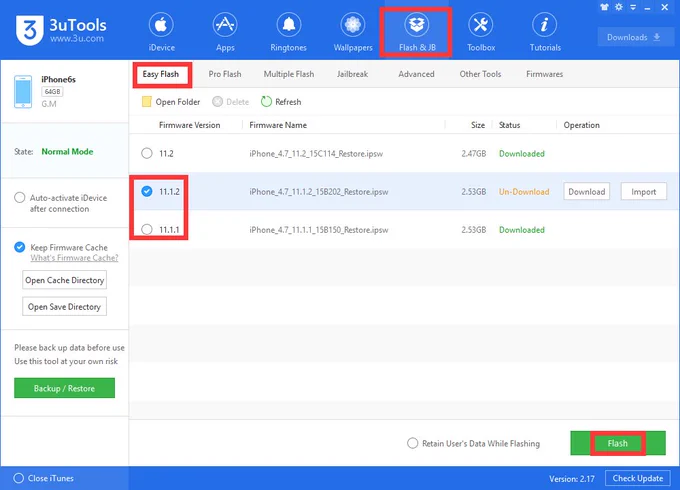Click the Size column header
680x490 pixels.
click(478, 125)
